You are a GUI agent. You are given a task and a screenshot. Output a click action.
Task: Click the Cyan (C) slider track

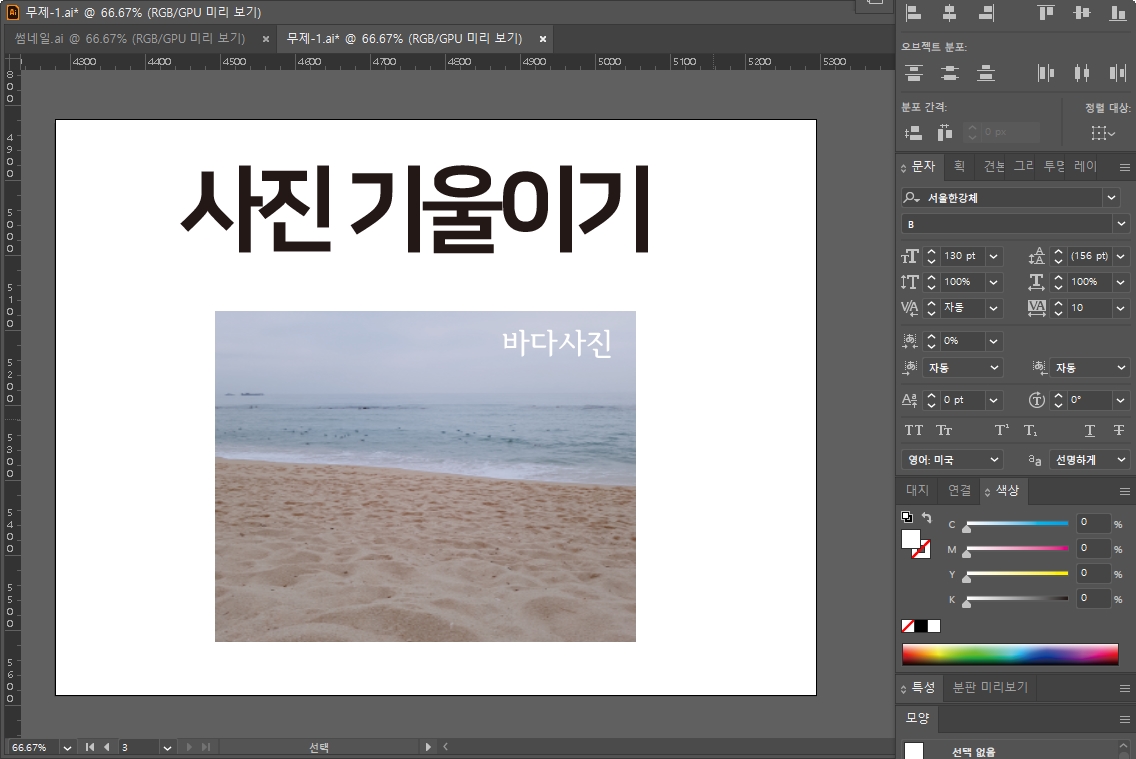coord(1017,523)
